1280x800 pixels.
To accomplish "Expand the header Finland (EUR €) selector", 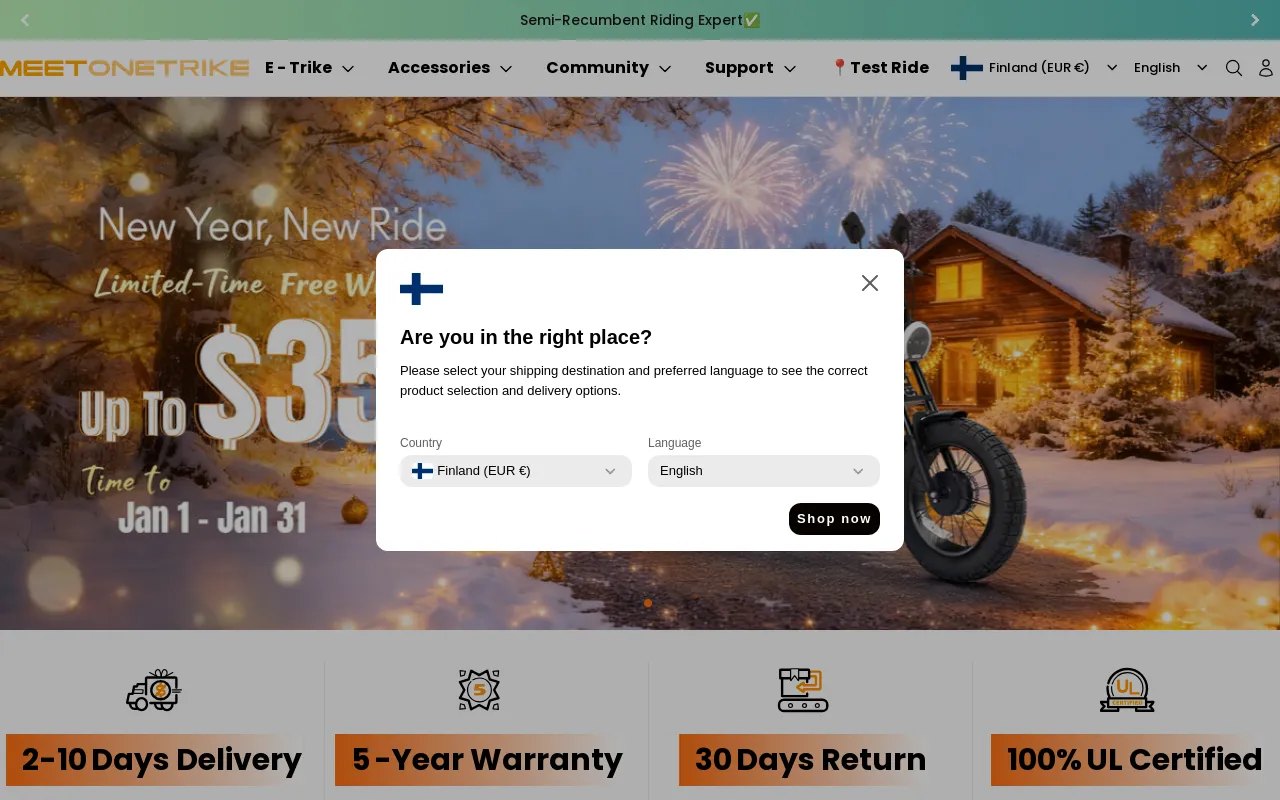I will point(1035,68).
